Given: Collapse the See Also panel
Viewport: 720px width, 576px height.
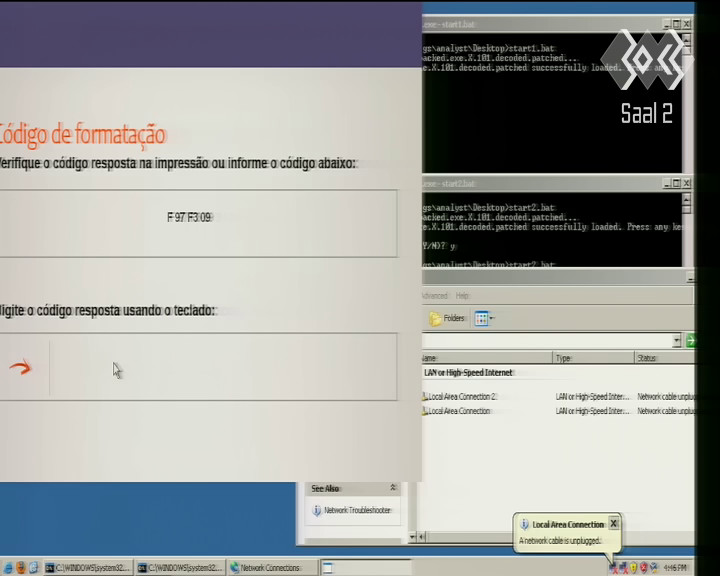Looking at the screenshot, I should click(393, 488).
